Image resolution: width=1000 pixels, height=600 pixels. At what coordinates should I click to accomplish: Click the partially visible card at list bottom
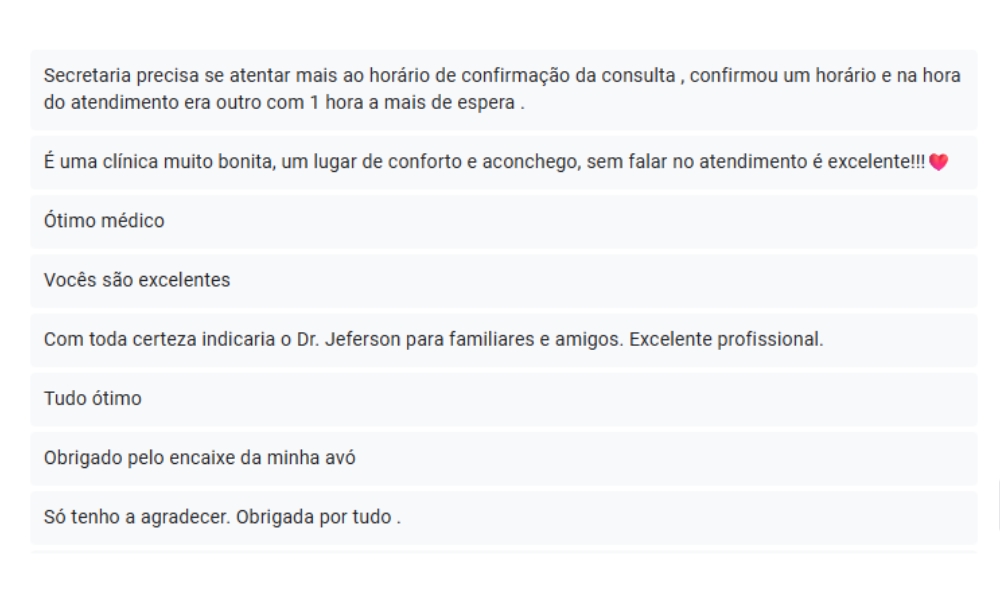504,552
